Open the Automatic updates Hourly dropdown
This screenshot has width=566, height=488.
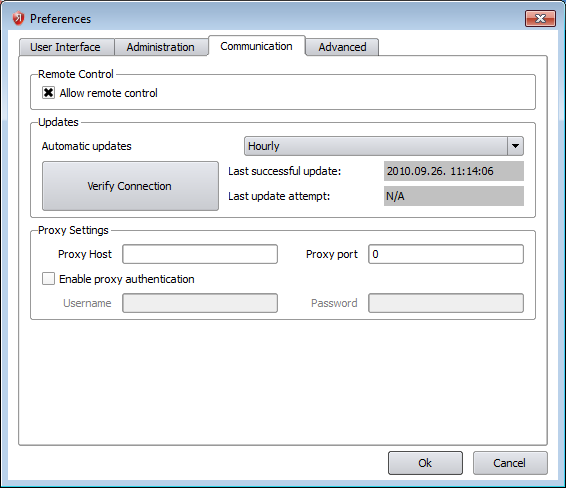pyautogui.click(x=384, y=146)
